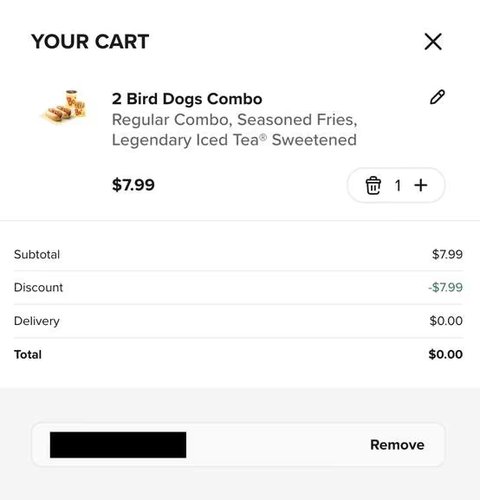Remove the applied promo code
The width and height of the screenshot is (480, 500).
[x=397, y=445]
